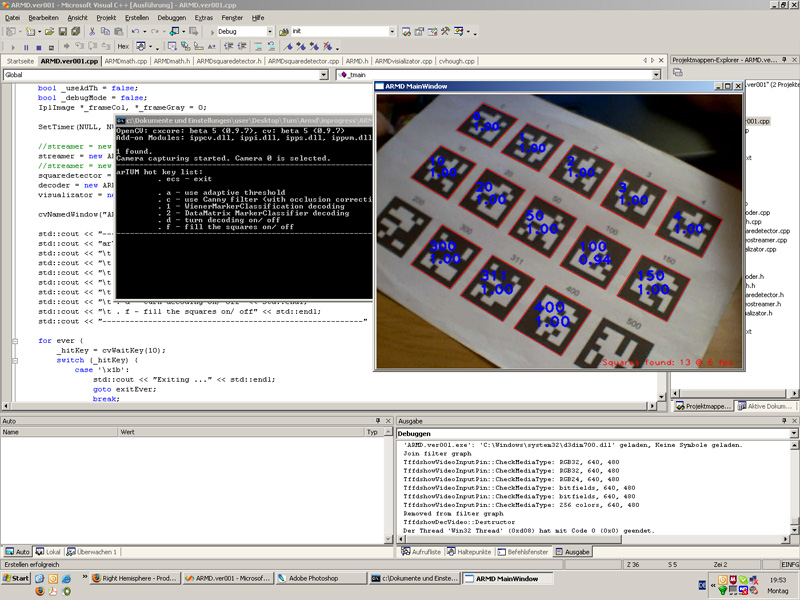Collapse the 'for ever' code block
800x600 pixels.
click(15, 341)
